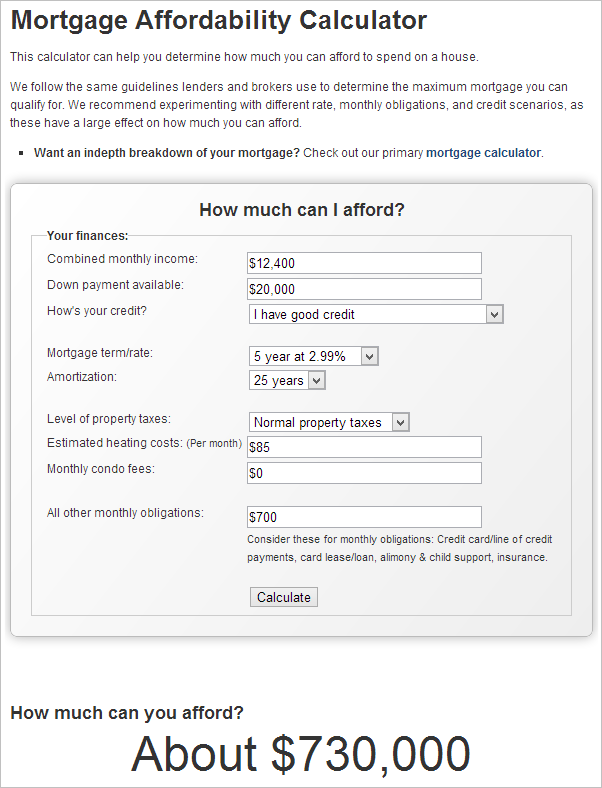Click the 'About $730,000' result text
The height and width of the screenshot is (788, 602).
coord(301,753)
